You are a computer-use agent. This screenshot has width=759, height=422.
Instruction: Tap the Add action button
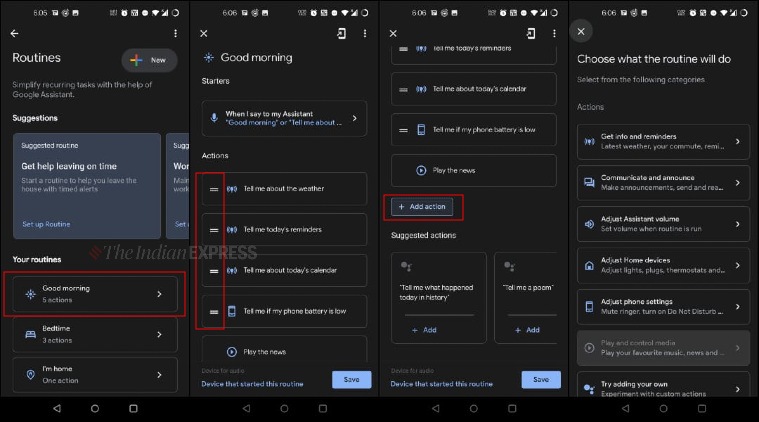tap(422, 207)
